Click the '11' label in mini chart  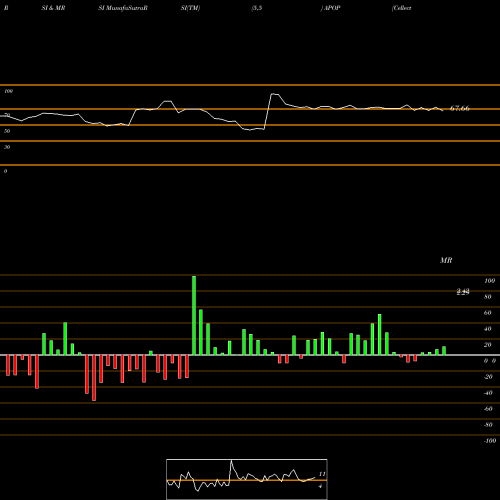click(322, 474)
